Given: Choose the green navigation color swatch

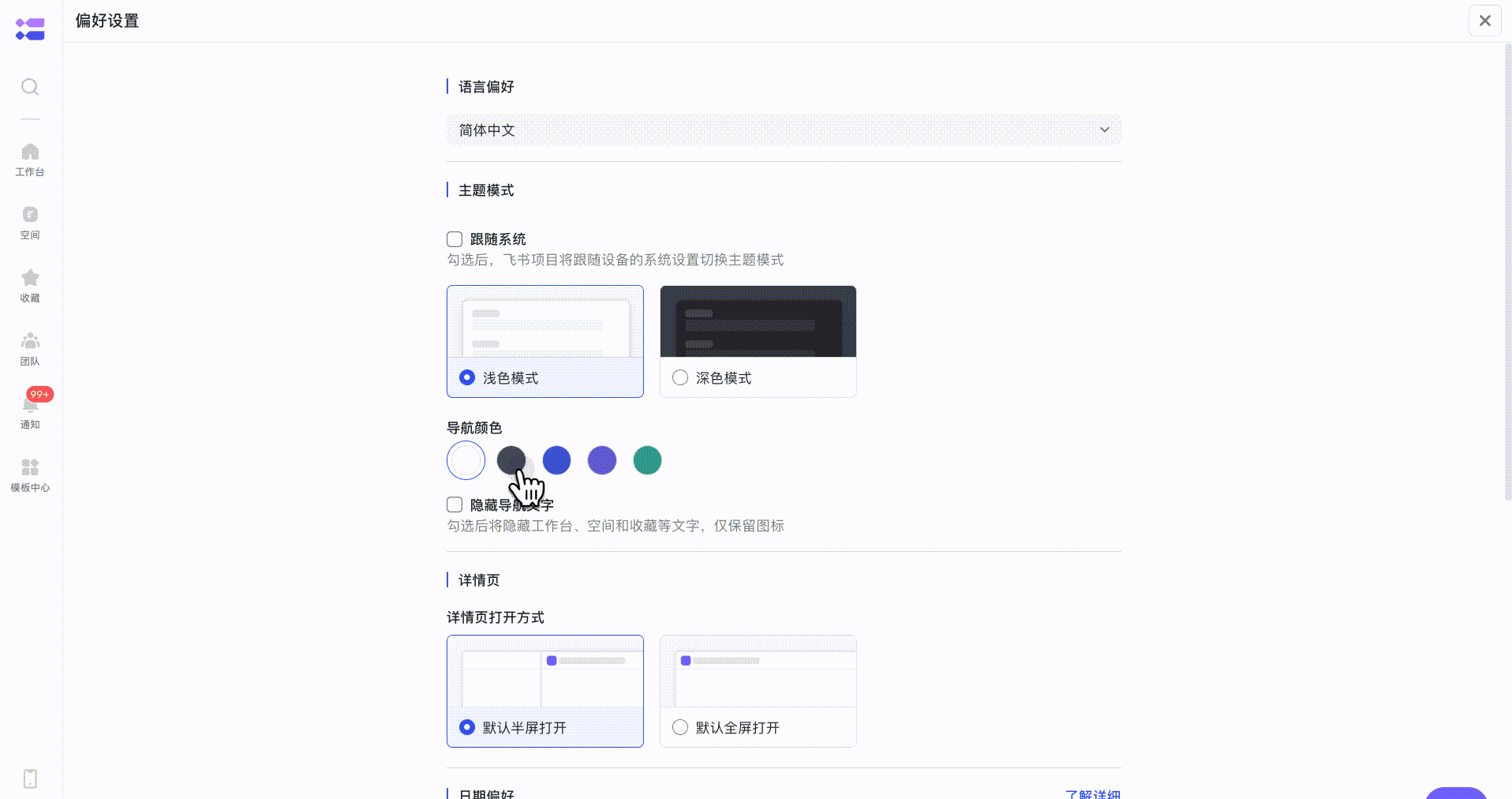Looking at the screenshot, I should pyautogui.click(x=647, y=460).
